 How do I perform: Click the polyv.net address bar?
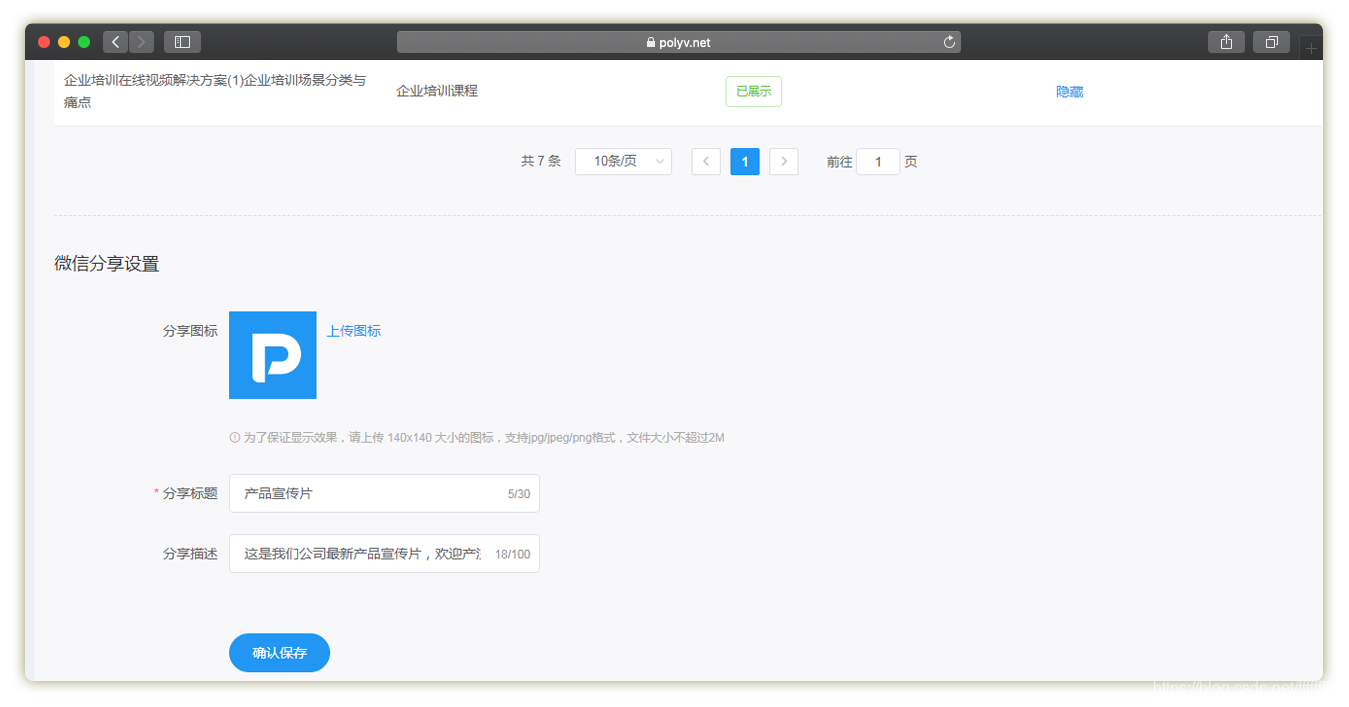pos(678,42)
